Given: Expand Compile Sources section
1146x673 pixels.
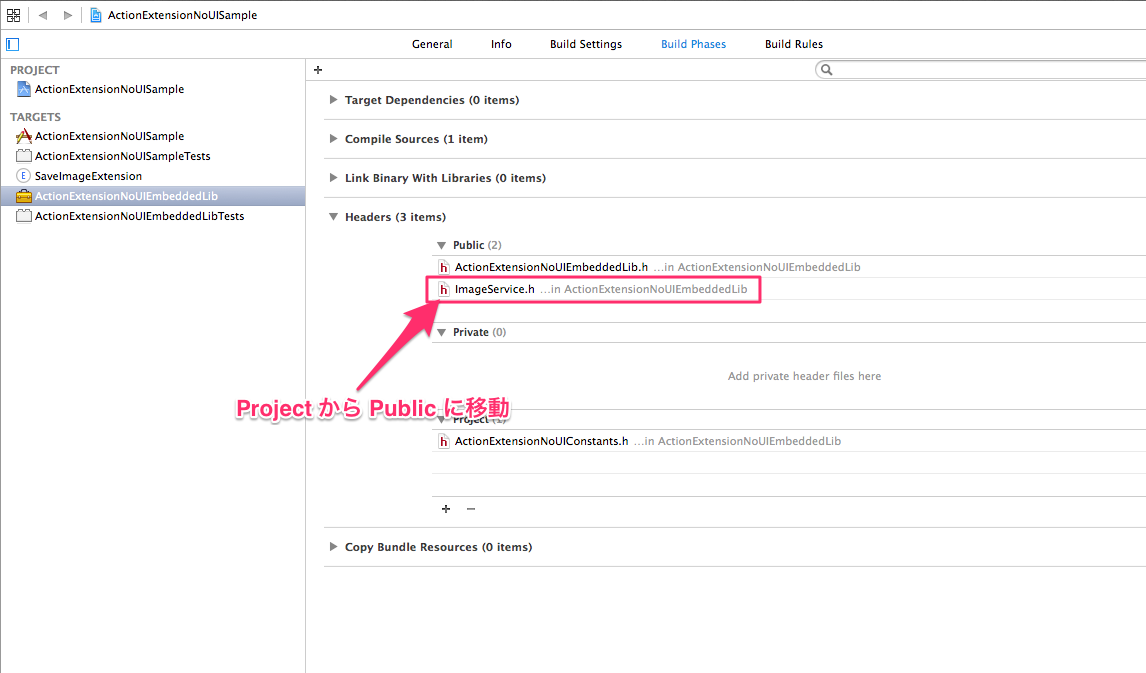Looking at the screenshot, I should click(333, 139).
